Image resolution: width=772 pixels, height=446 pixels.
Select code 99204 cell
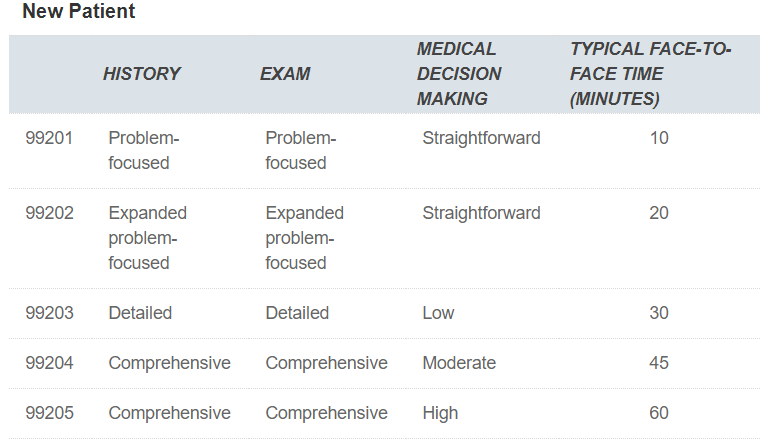click(x=49, y=363)
